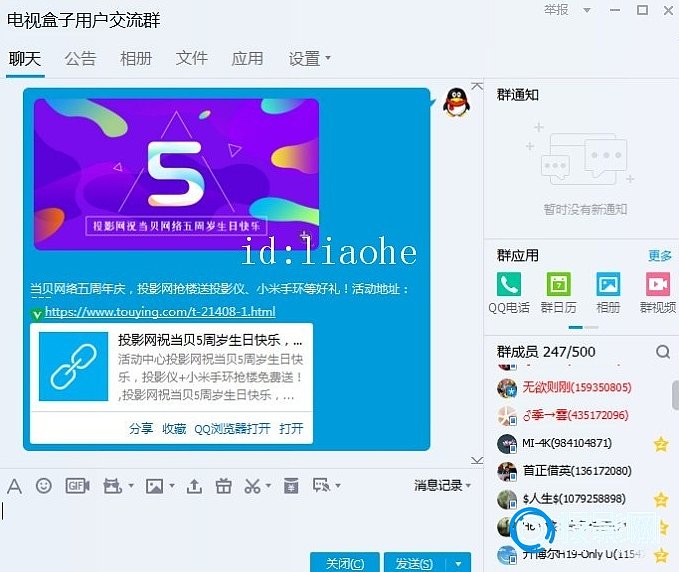The height and width of the screenshot is (572, 679).
Task: Expand send picture options arrow
Action: coord(171,485)
